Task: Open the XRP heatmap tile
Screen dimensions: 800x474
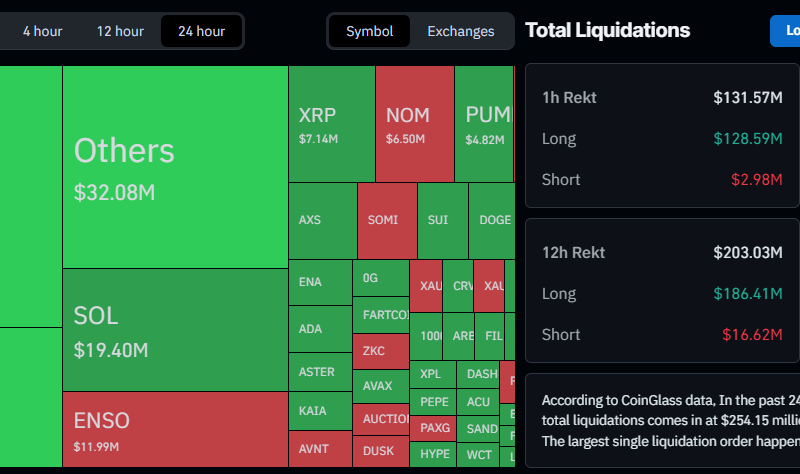Action: [331, 125]
